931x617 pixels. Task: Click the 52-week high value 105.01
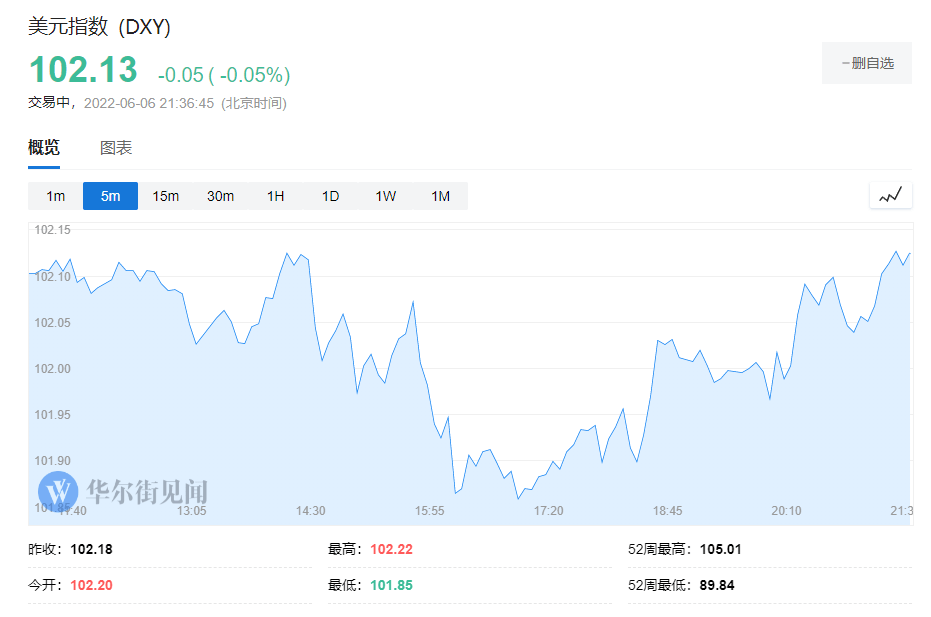pos(720,549)
